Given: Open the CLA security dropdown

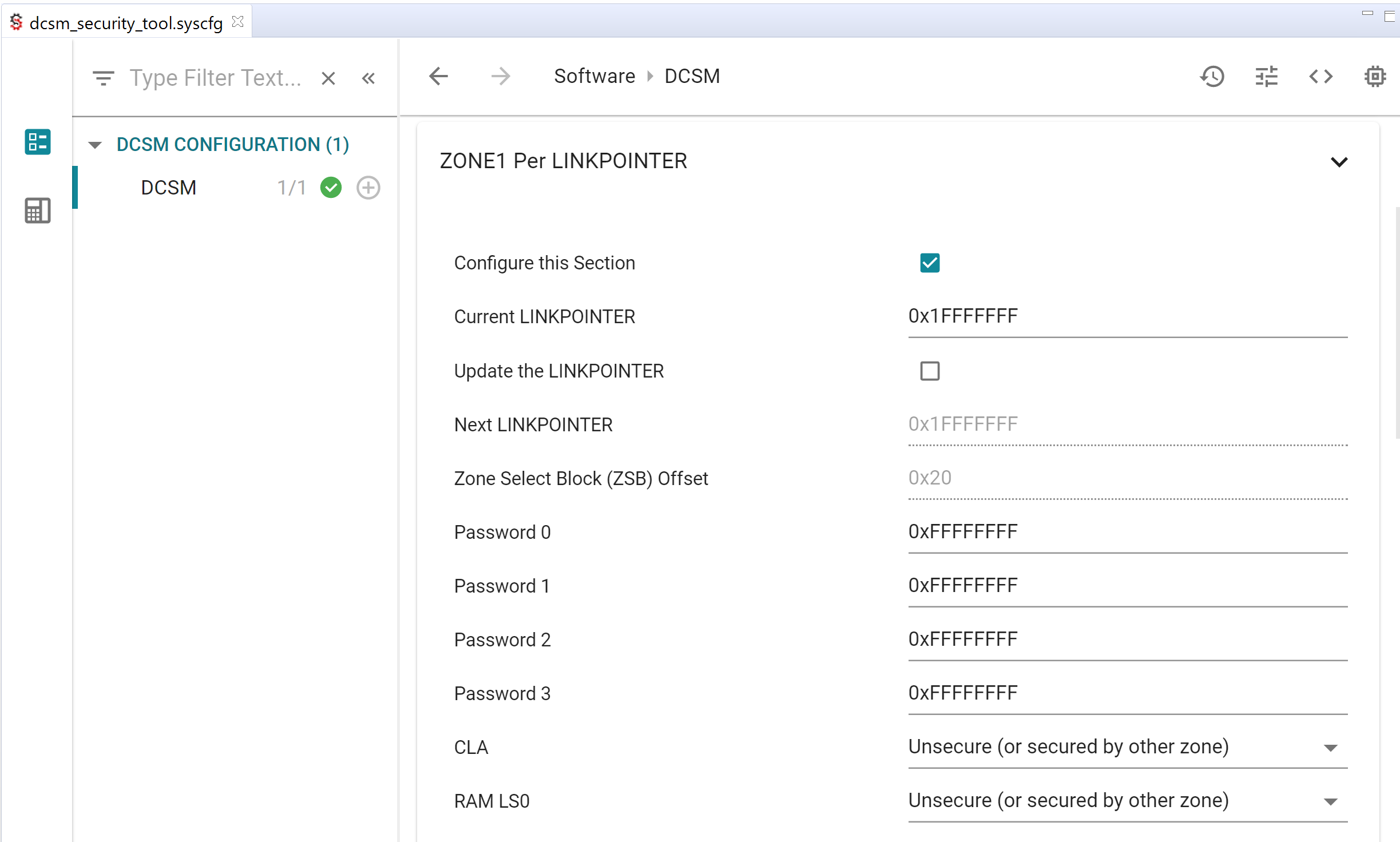Looking at the screenshot, I should [x=1128, y=747].
